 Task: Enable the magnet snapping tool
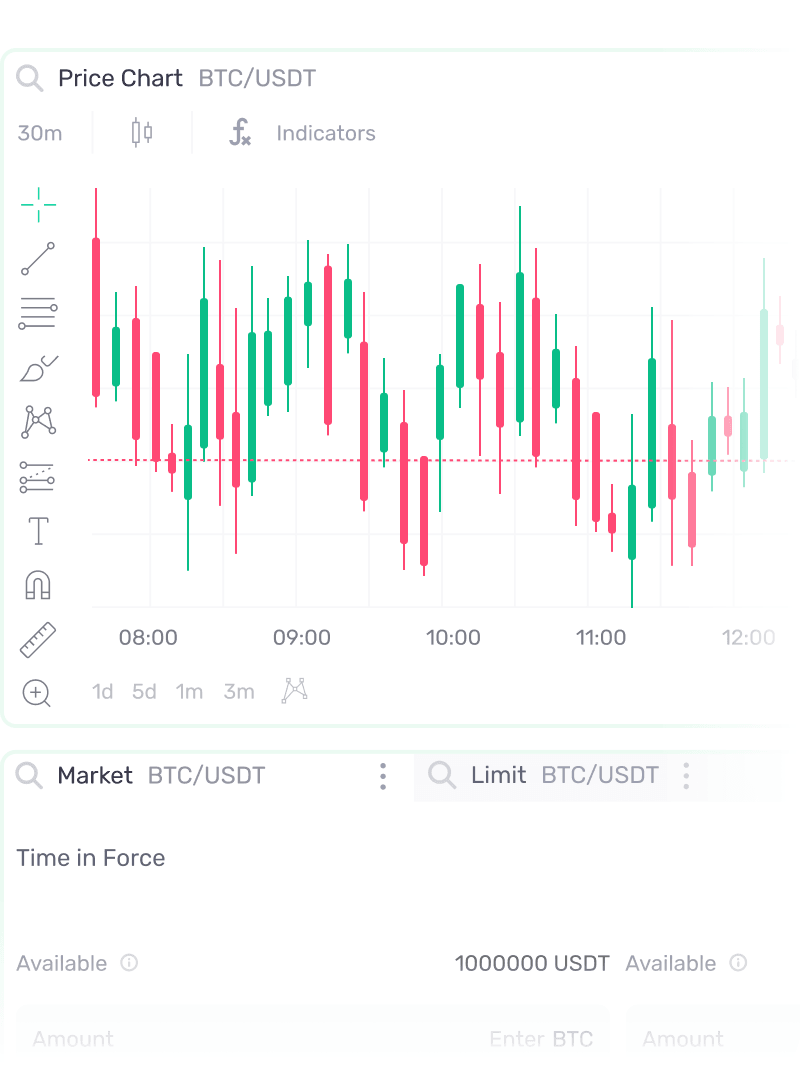(x=38, y=585)
